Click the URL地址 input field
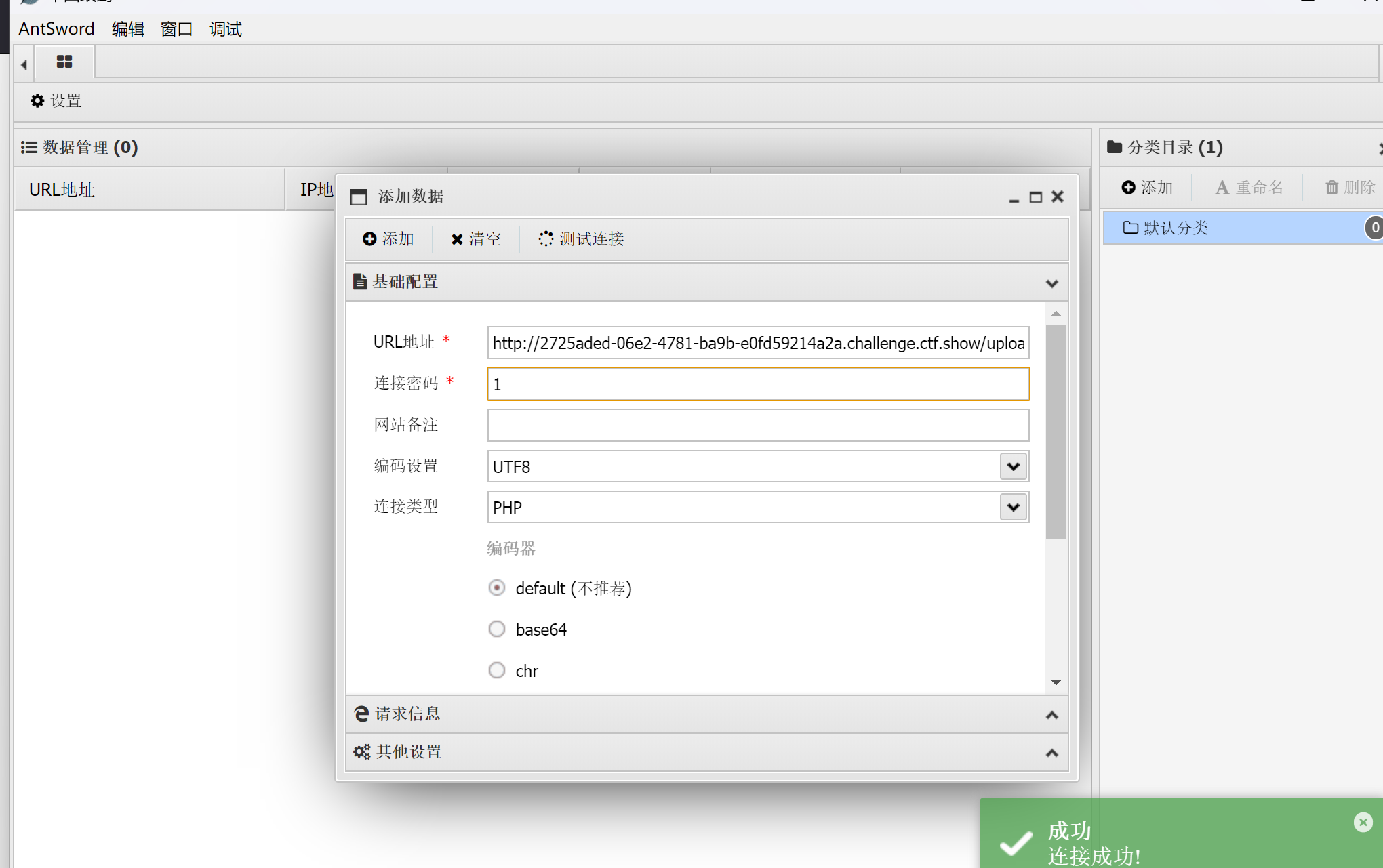The image size is (1383, 868). (758, 343)
